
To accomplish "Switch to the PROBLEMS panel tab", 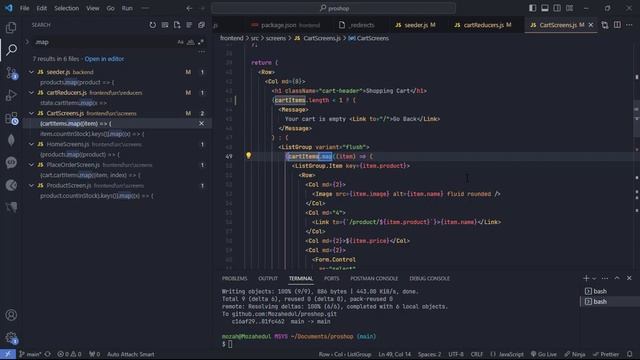I will [235, 278].
